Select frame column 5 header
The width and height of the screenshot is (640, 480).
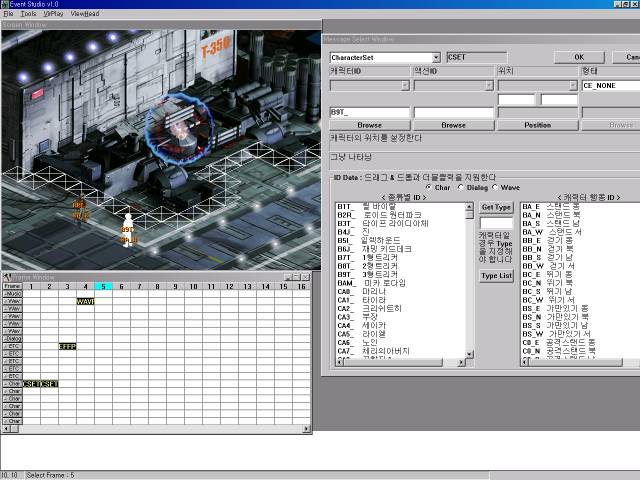(x=103, y=287)
